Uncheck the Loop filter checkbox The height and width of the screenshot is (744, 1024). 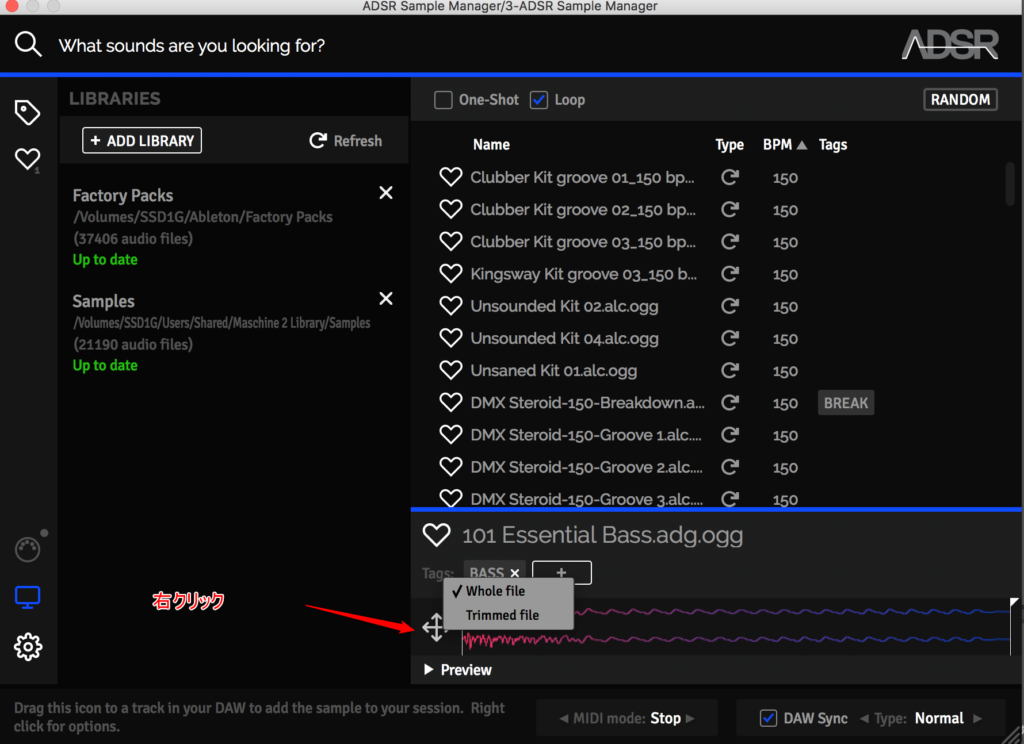pyautogui.click(x=539, y=100)
